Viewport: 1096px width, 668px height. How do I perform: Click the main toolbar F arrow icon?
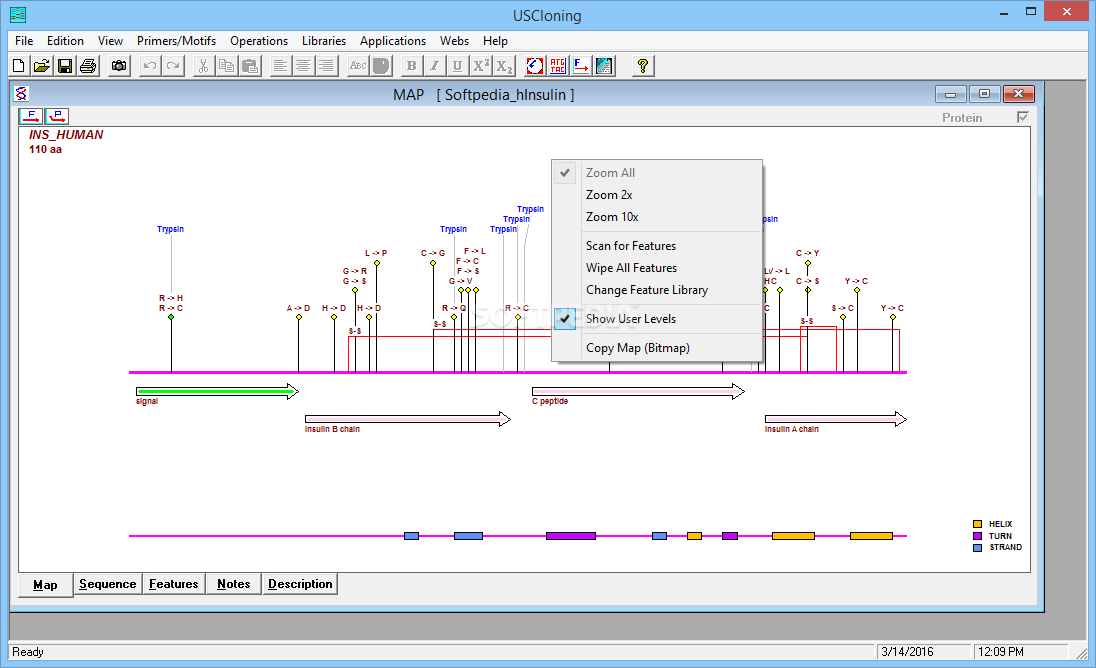tap(581, 66)
